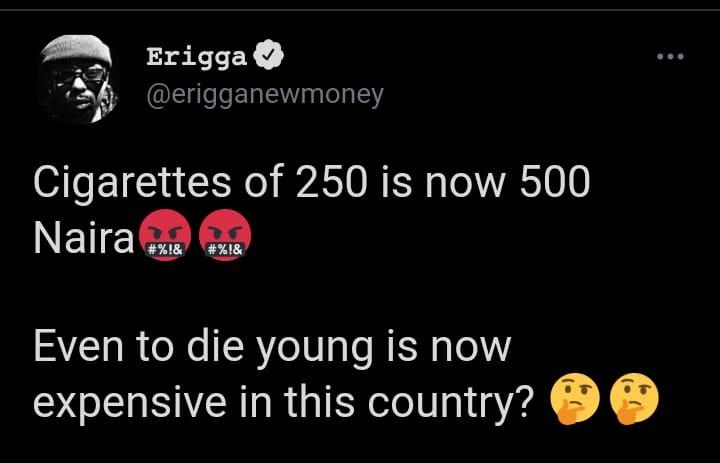720x463 pixels.
Task: Click the second angry cursing emoji
Action: (x=225, y=236)
